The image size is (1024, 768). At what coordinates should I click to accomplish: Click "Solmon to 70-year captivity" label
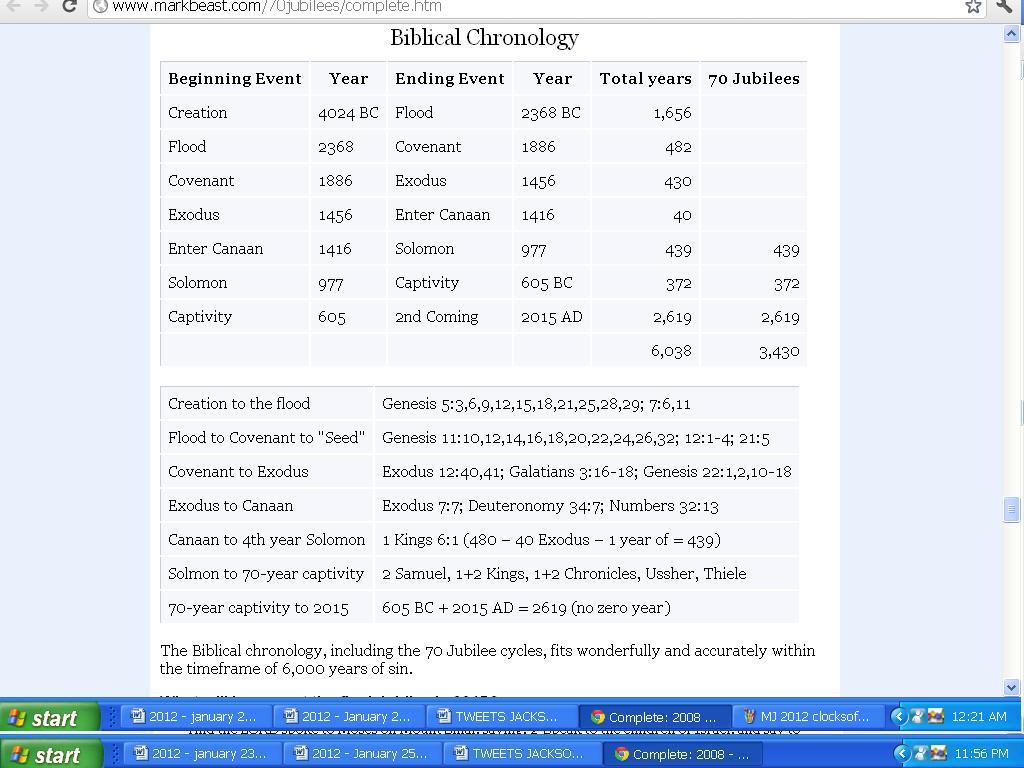pos(266,573)
